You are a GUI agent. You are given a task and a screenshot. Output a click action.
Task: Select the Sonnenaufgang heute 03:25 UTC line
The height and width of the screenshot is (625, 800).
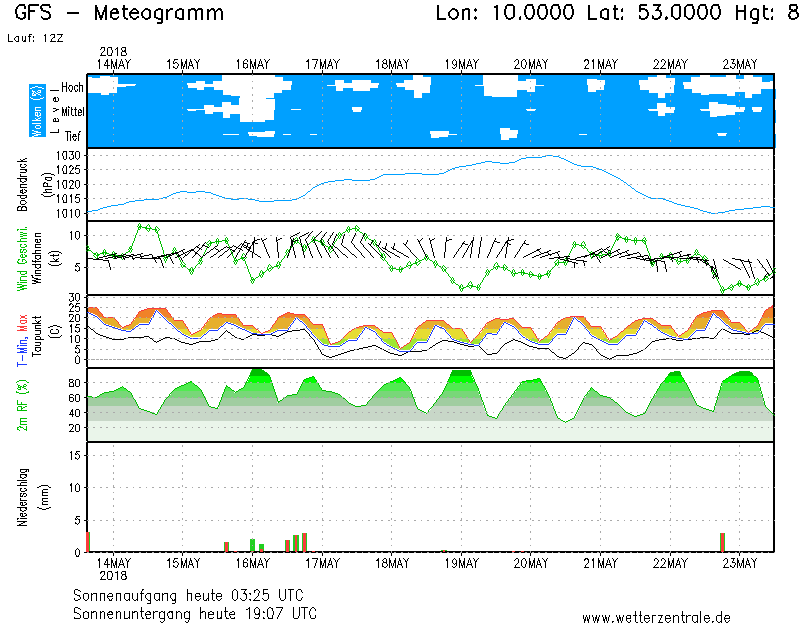click(x=195, y=595)
